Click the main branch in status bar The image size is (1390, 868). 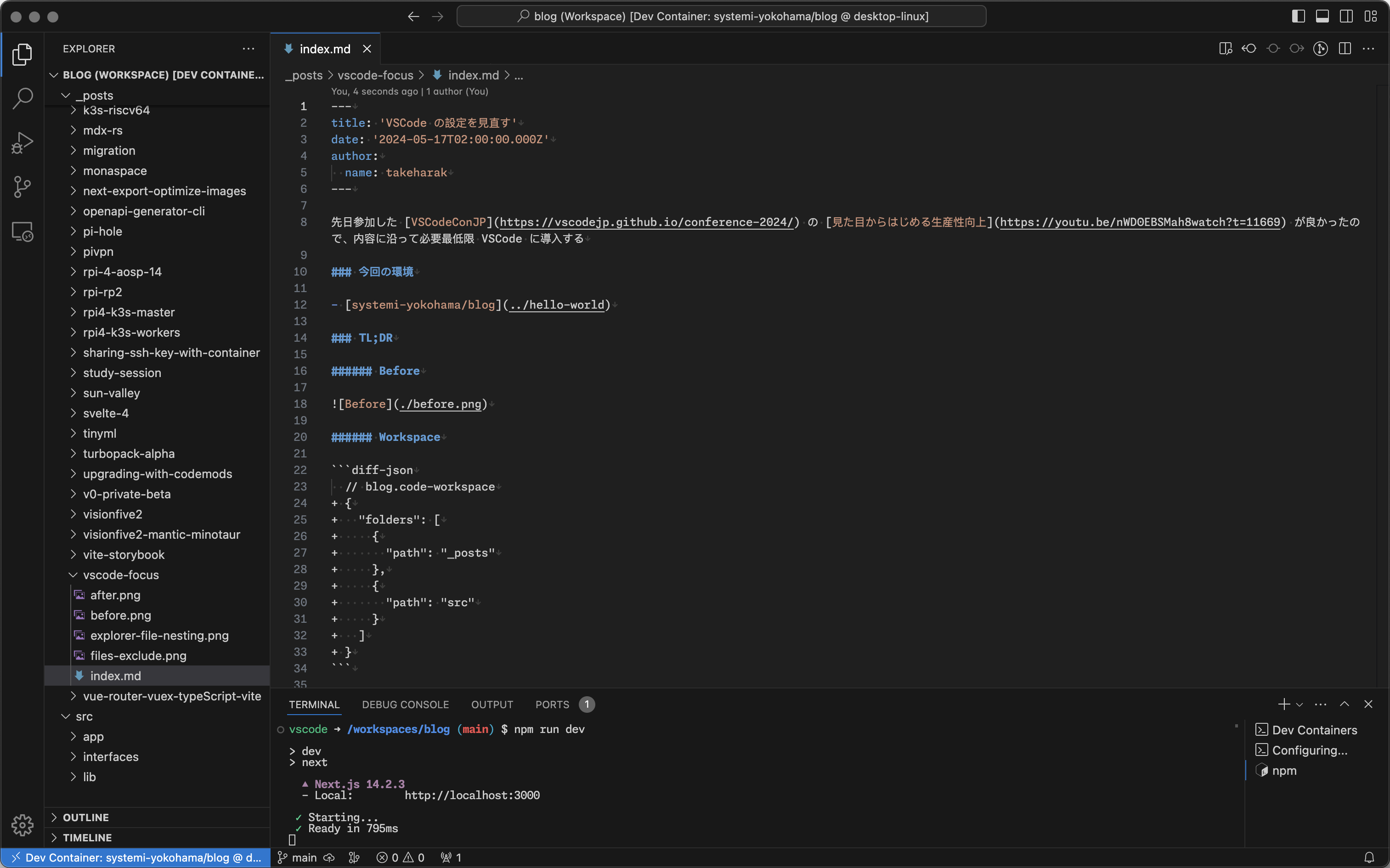pos(297,858)
